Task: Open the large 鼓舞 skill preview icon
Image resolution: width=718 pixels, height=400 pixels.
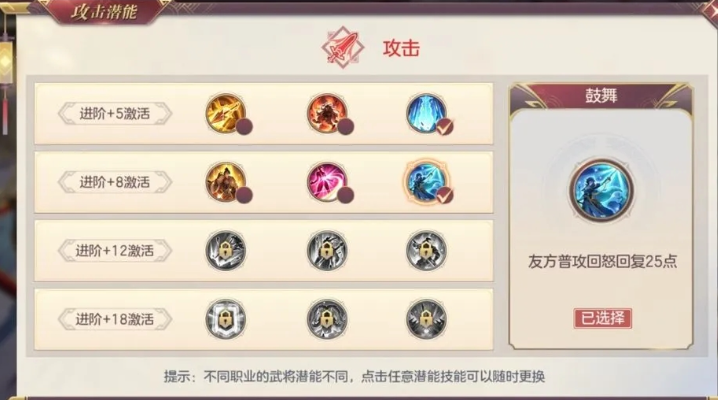Action: tap(601, 190)
